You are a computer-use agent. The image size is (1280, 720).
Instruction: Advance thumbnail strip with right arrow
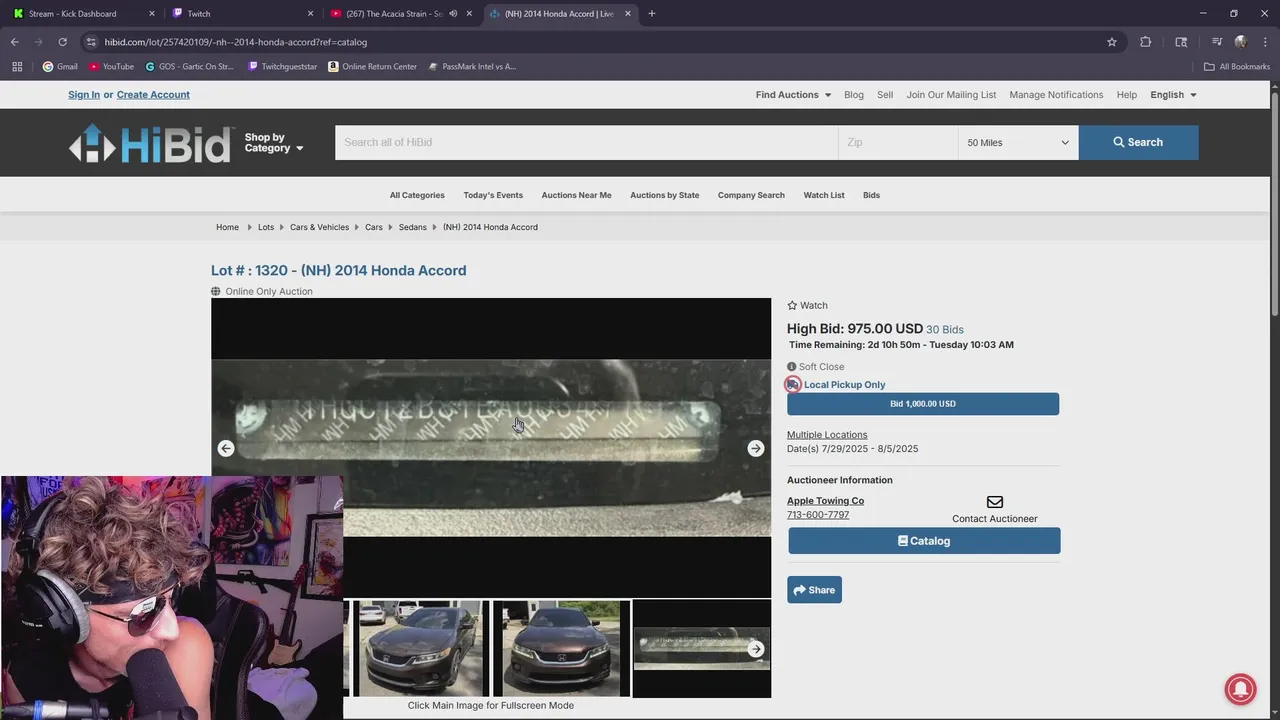coord(756,649)
